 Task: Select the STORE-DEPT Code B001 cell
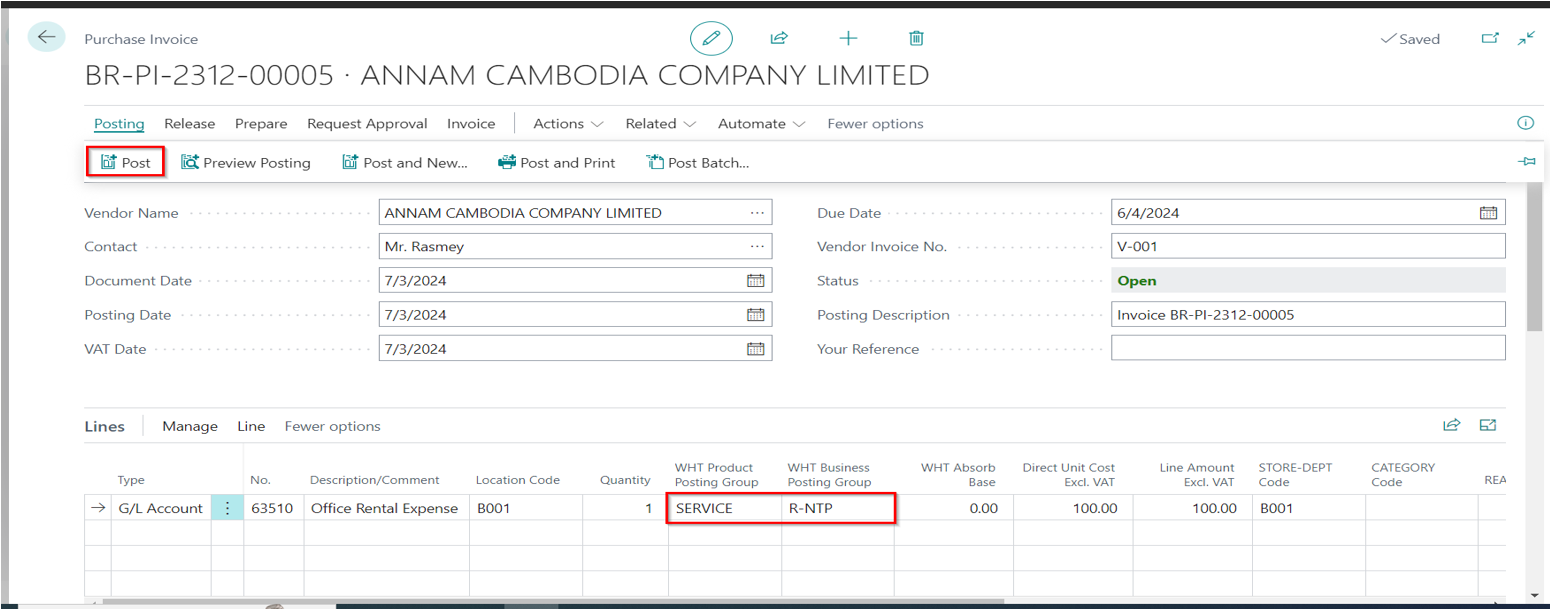1308,508
